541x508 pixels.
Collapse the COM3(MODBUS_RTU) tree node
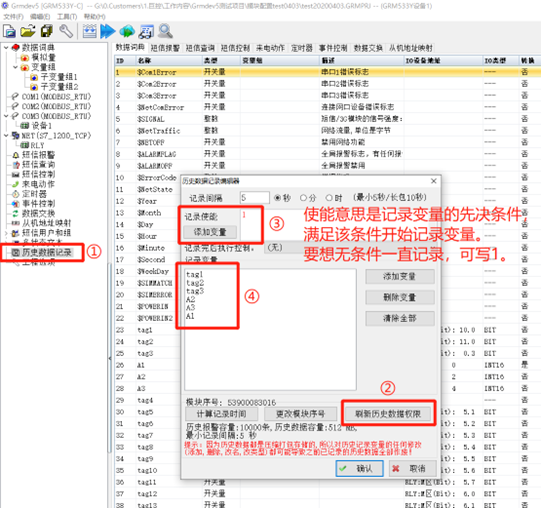tap(6, 116)
